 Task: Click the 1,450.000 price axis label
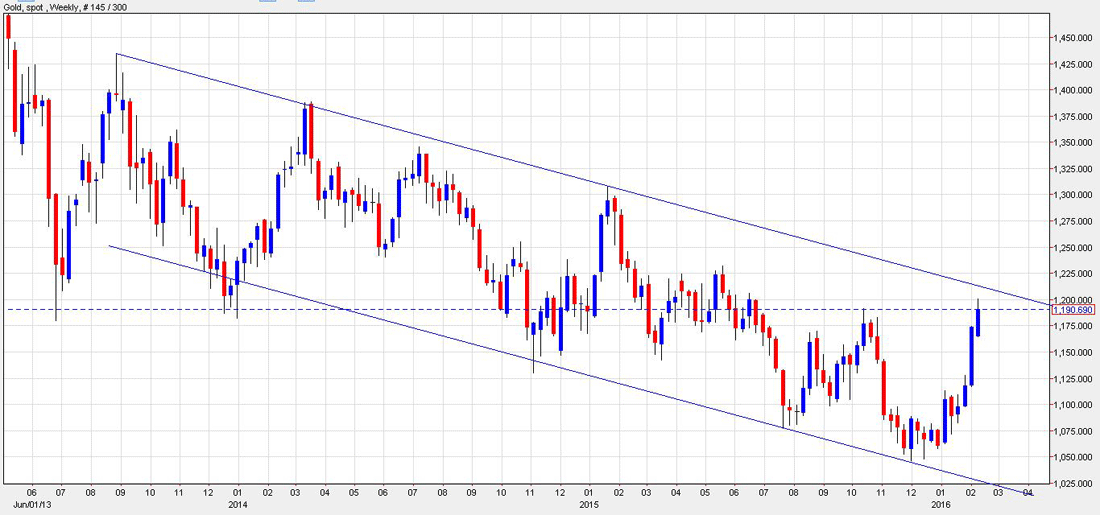[x=1073, y=38]
